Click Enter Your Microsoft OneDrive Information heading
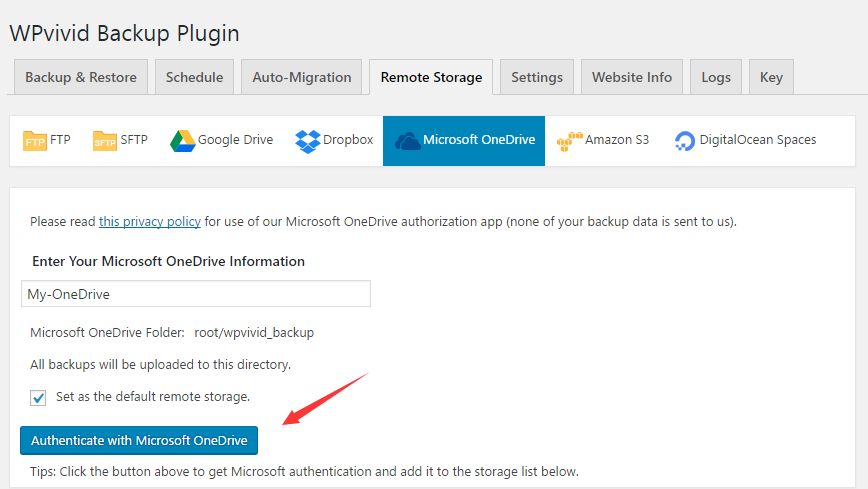The image size is (868, 489). pos(168,261)
